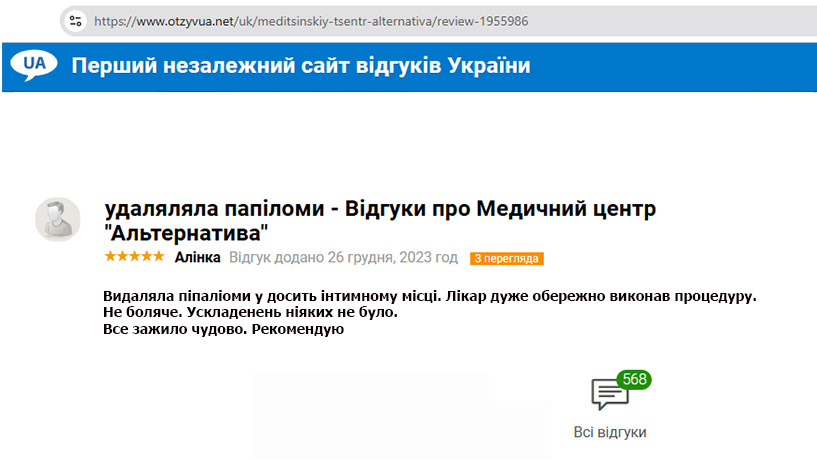The image size is (817, 460).
Task: Click the line "Все зажило чудово. Рекомендую"
Action: click(223, 329)
